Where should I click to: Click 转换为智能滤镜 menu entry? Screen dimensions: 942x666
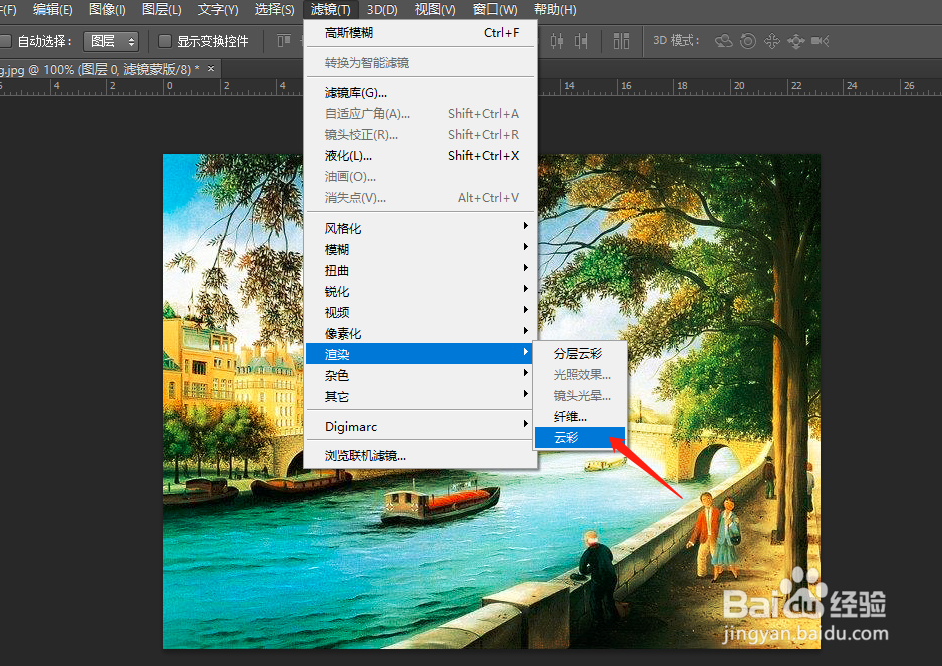coord(420,62)
